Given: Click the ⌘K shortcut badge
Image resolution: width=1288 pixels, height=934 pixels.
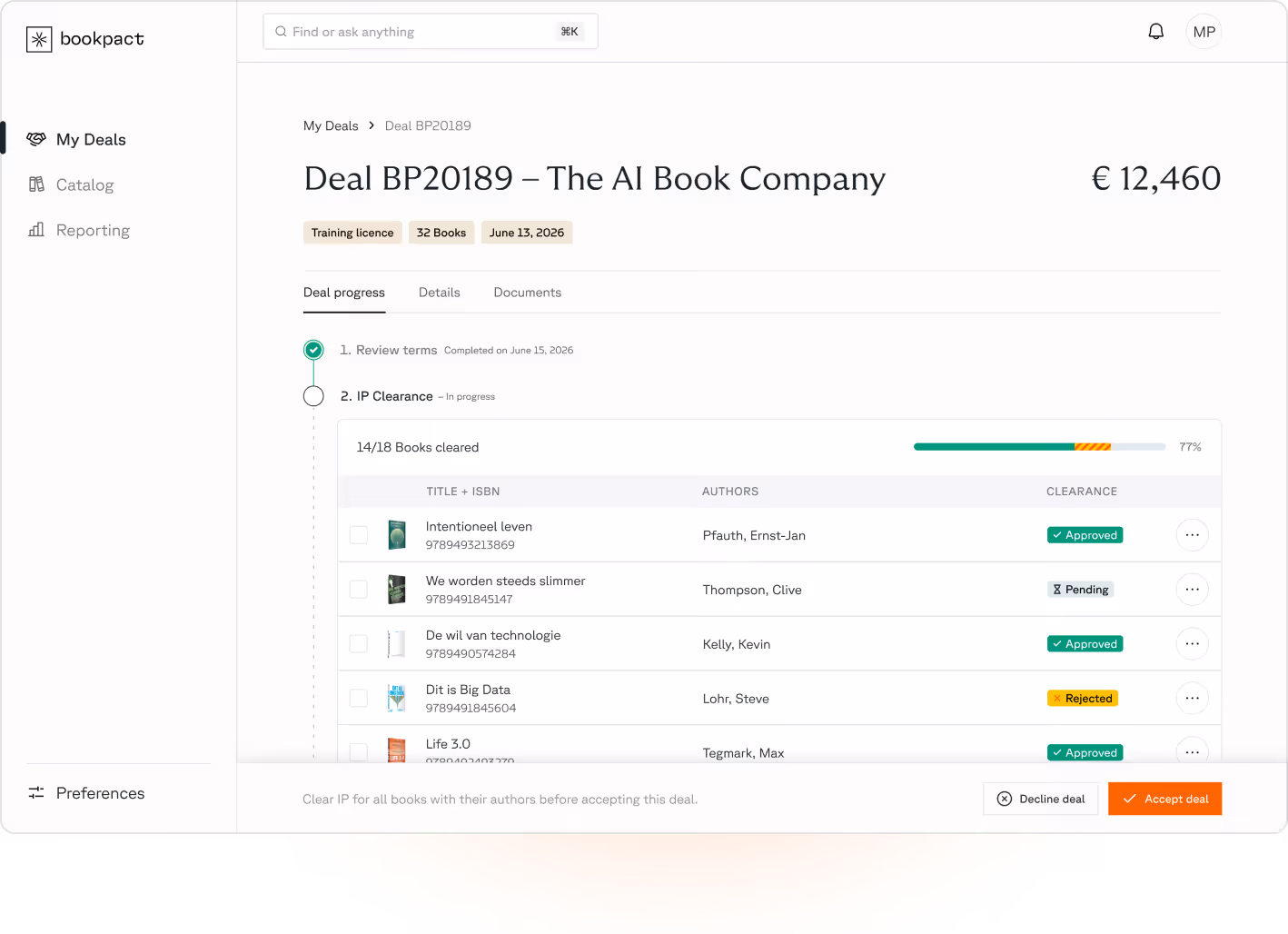Looking at the screenshot, I should (x=570, y=32).
